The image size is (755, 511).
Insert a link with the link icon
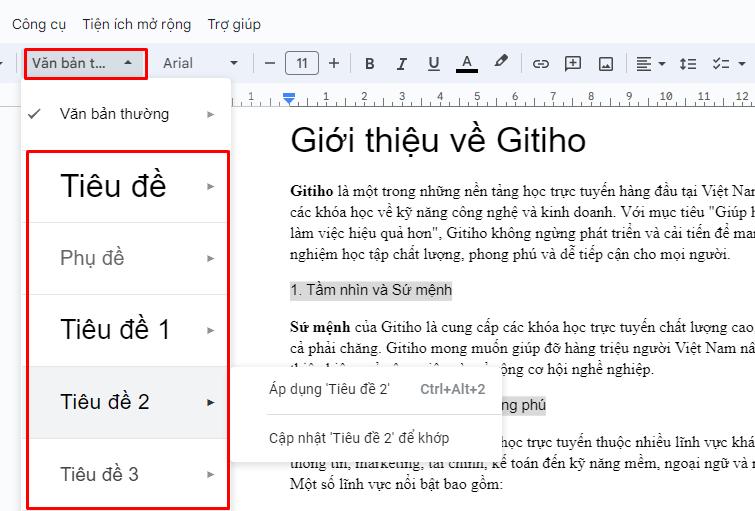click(541, 64)
